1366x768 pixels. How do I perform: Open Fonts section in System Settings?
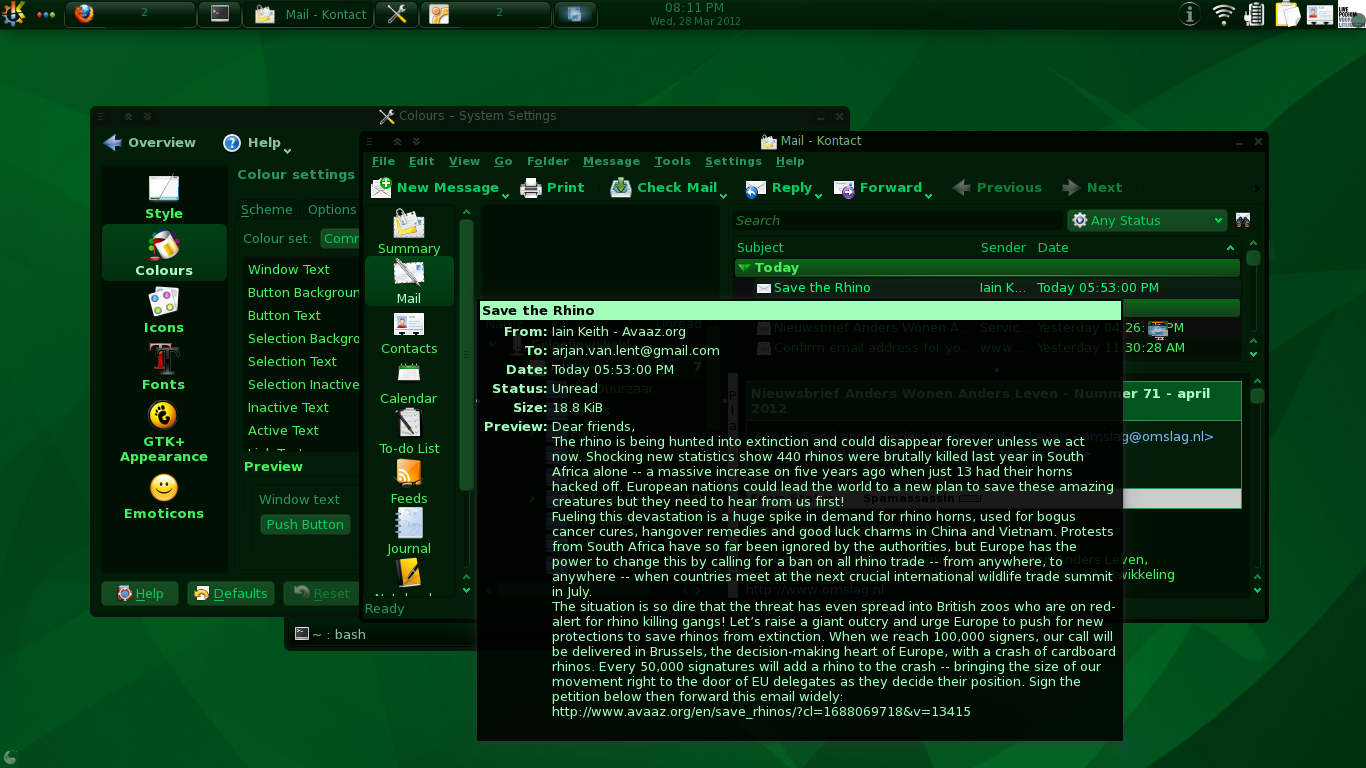[164, 367]
